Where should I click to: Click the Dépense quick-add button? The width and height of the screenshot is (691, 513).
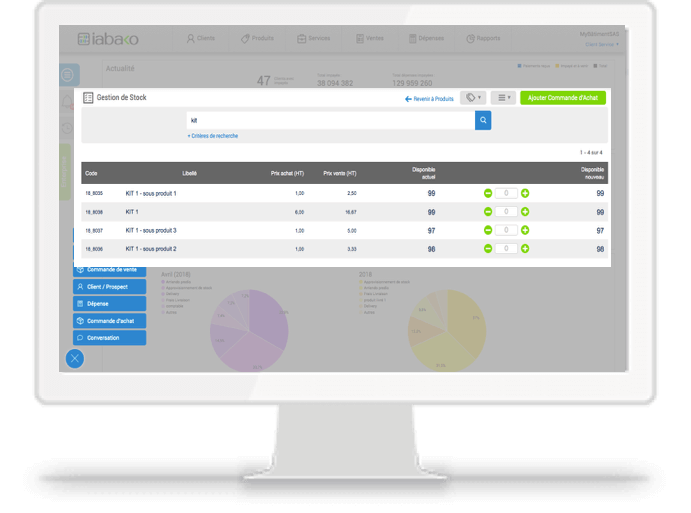(109, 304)
